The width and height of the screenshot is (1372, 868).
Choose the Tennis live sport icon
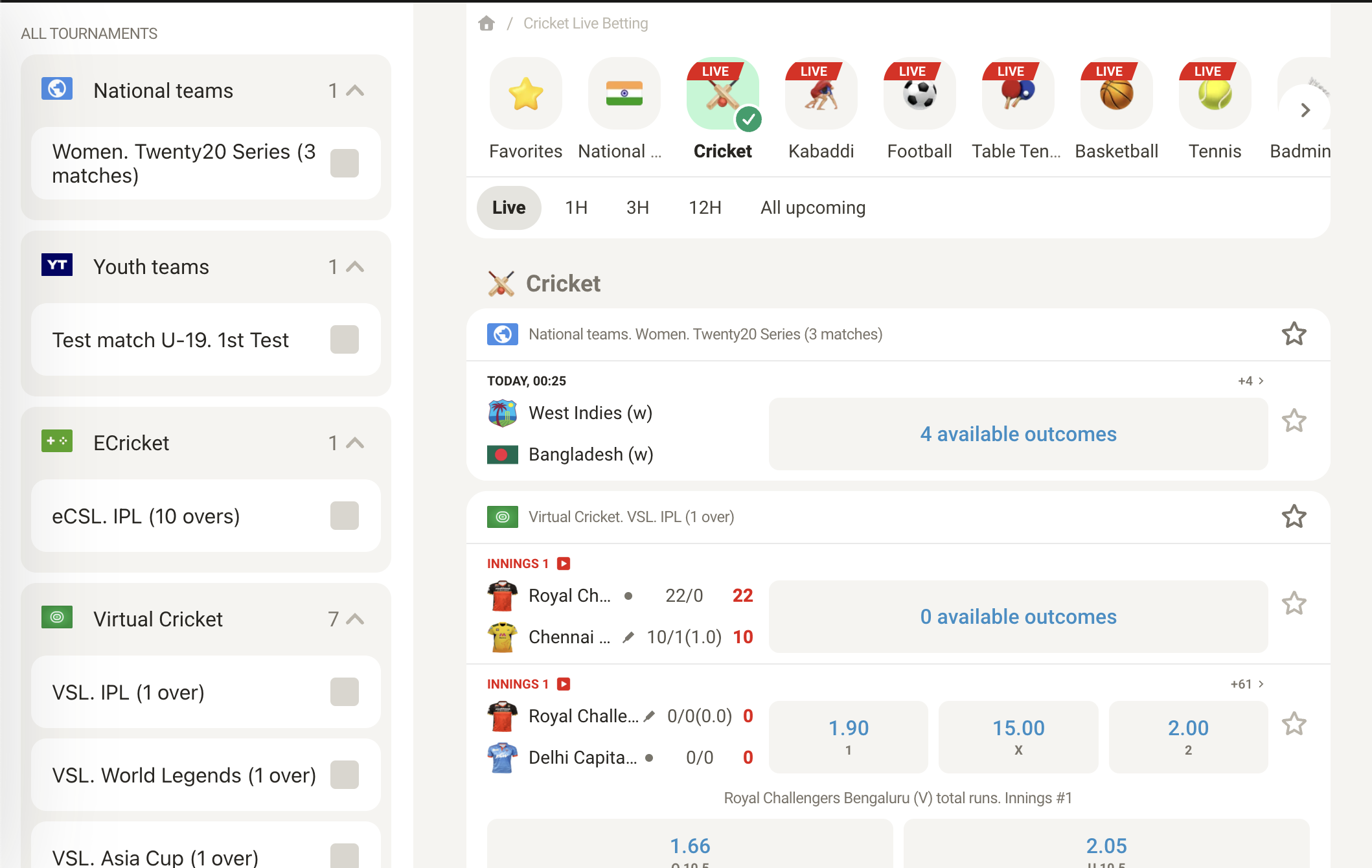(1215, 95)
